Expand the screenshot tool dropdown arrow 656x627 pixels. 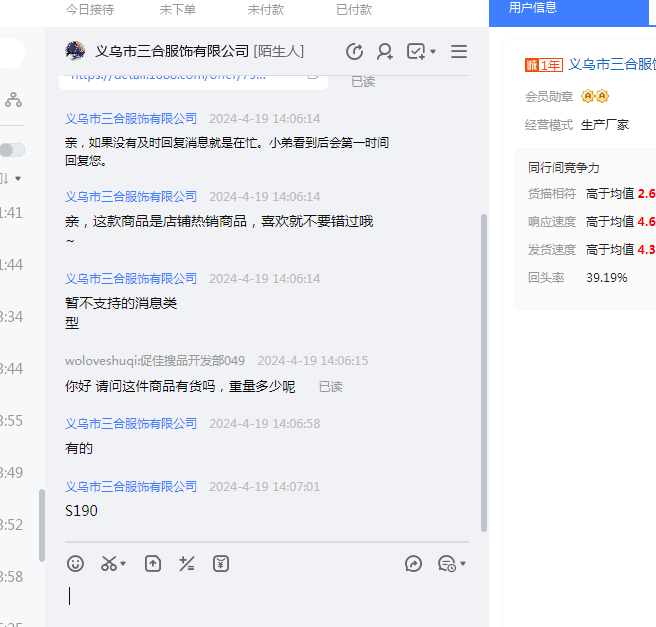coord(123,565)
